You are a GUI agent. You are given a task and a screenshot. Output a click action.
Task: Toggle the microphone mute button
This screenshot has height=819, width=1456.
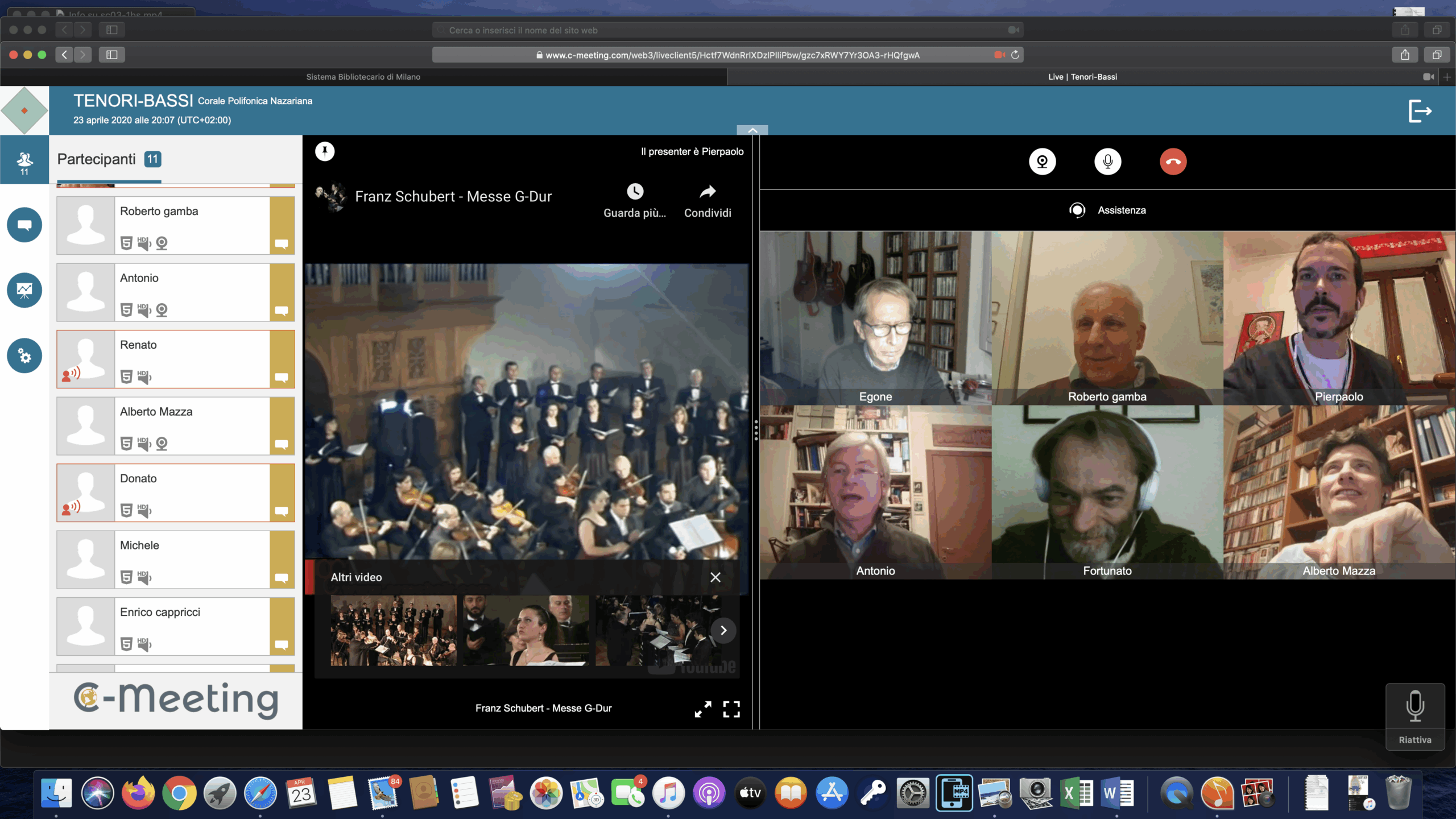coord(1107,162)
